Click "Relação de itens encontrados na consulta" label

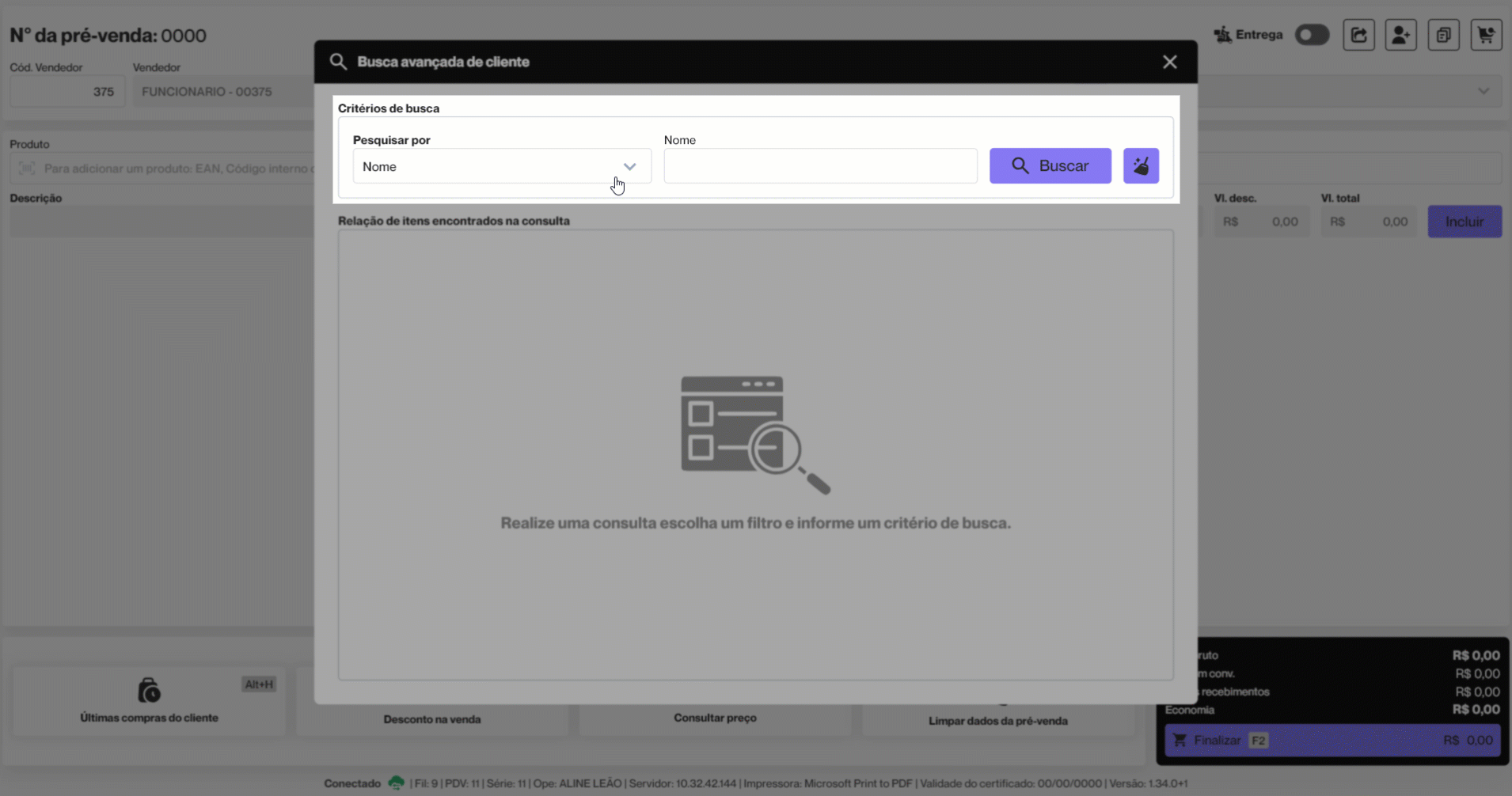point(454,221)
